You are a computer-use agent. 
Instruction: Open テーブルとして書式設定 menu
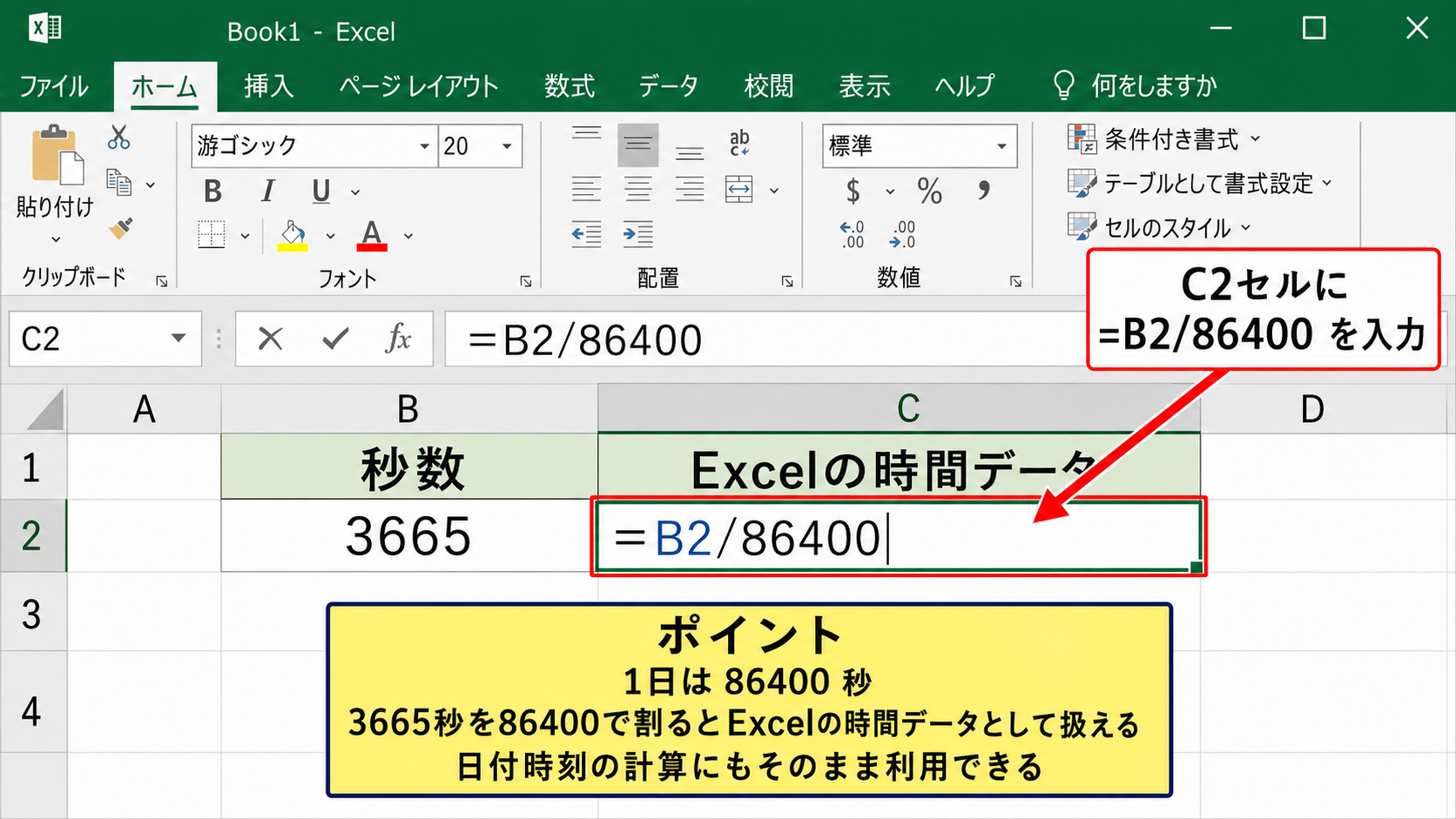1200,184
